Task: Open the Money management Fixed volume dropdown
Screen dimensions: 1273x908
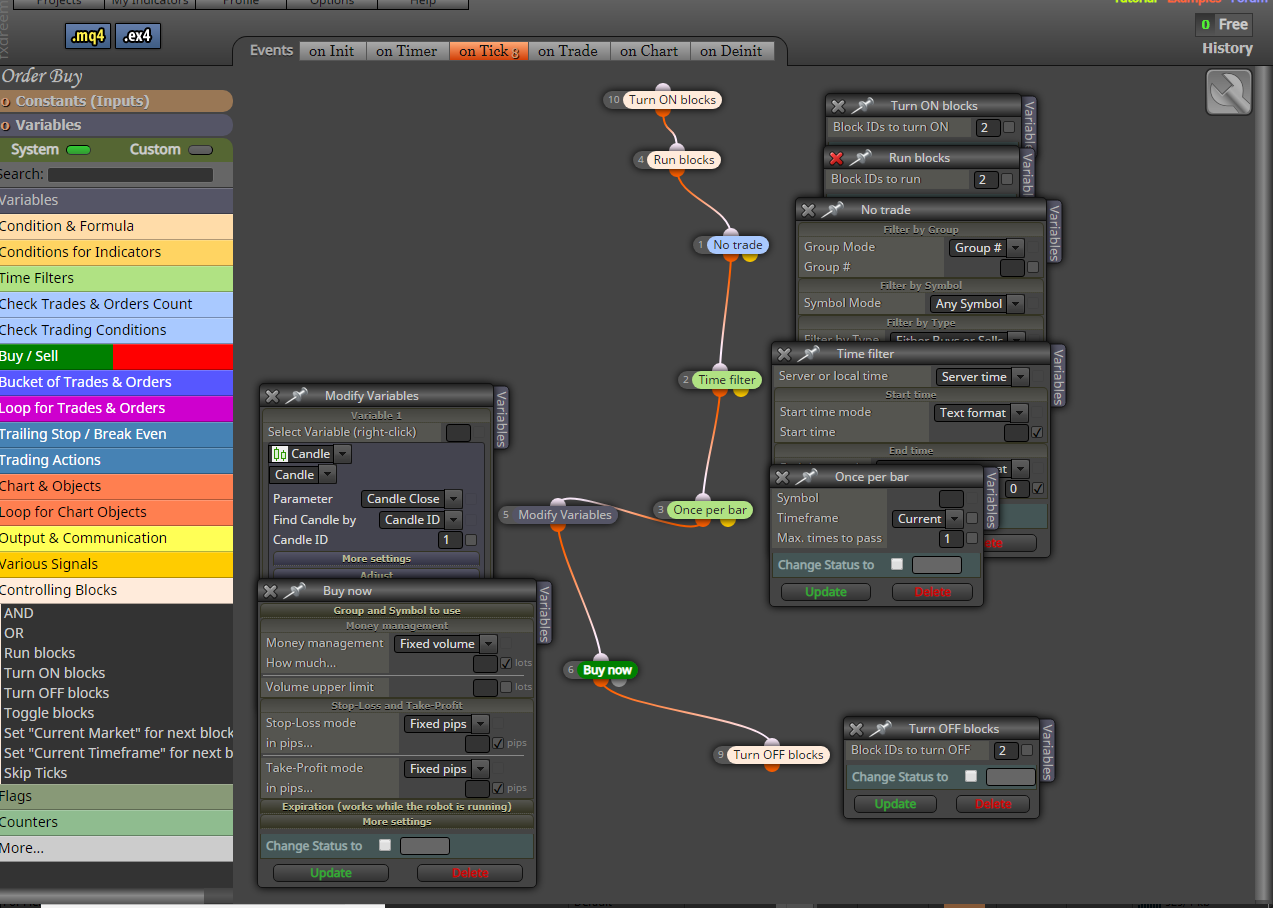Action: (x=445, y=644)
